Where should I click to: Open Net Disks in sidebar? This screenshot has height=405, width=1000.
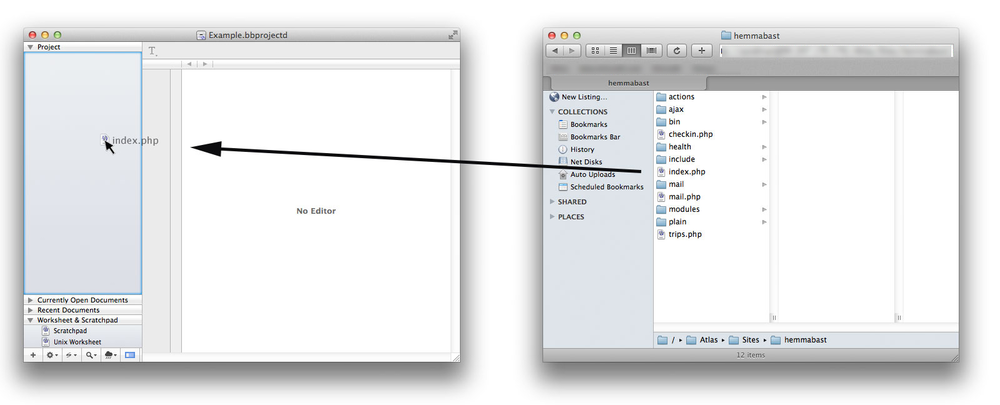pos(580,162)
